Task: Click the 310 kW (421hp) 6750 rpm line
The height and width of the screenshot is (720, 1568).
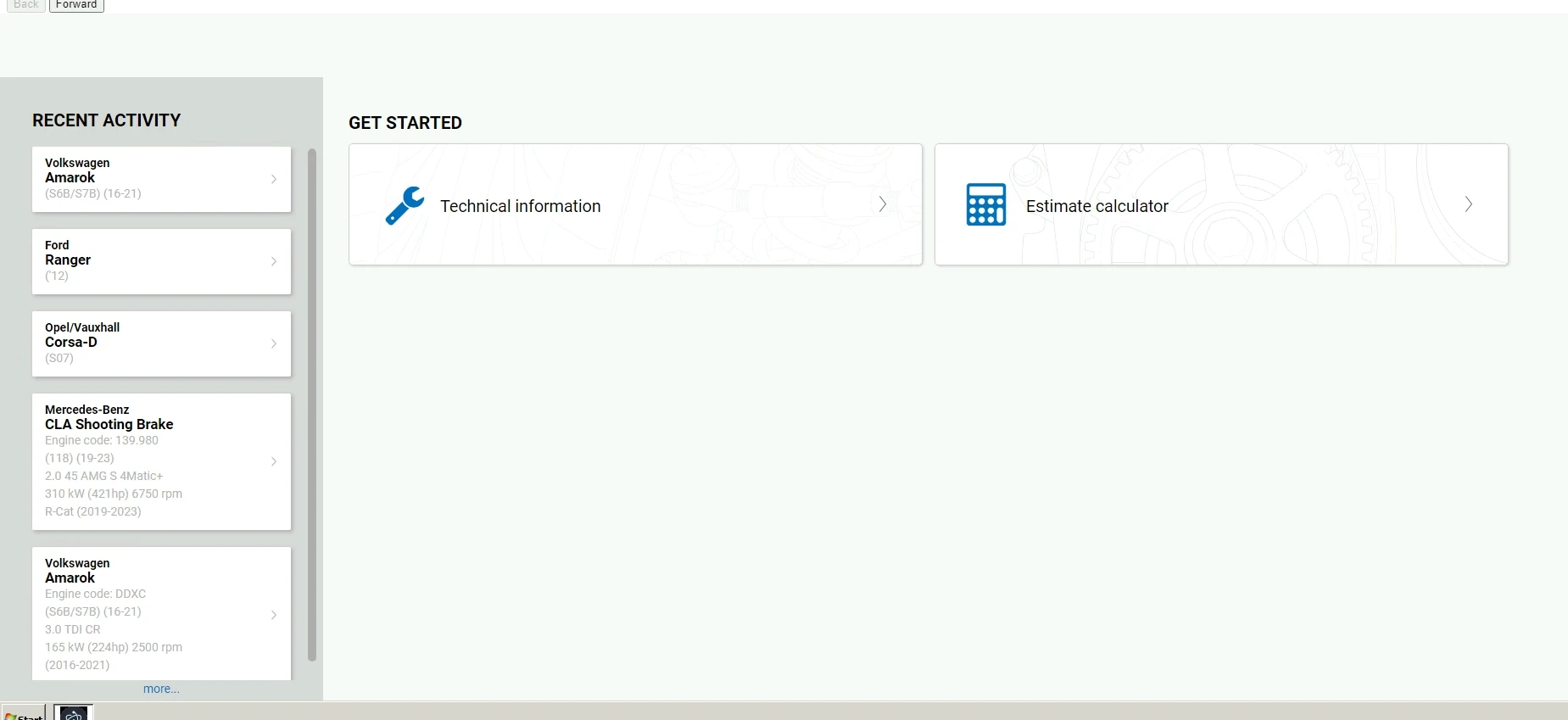Action: click(114, 494)
